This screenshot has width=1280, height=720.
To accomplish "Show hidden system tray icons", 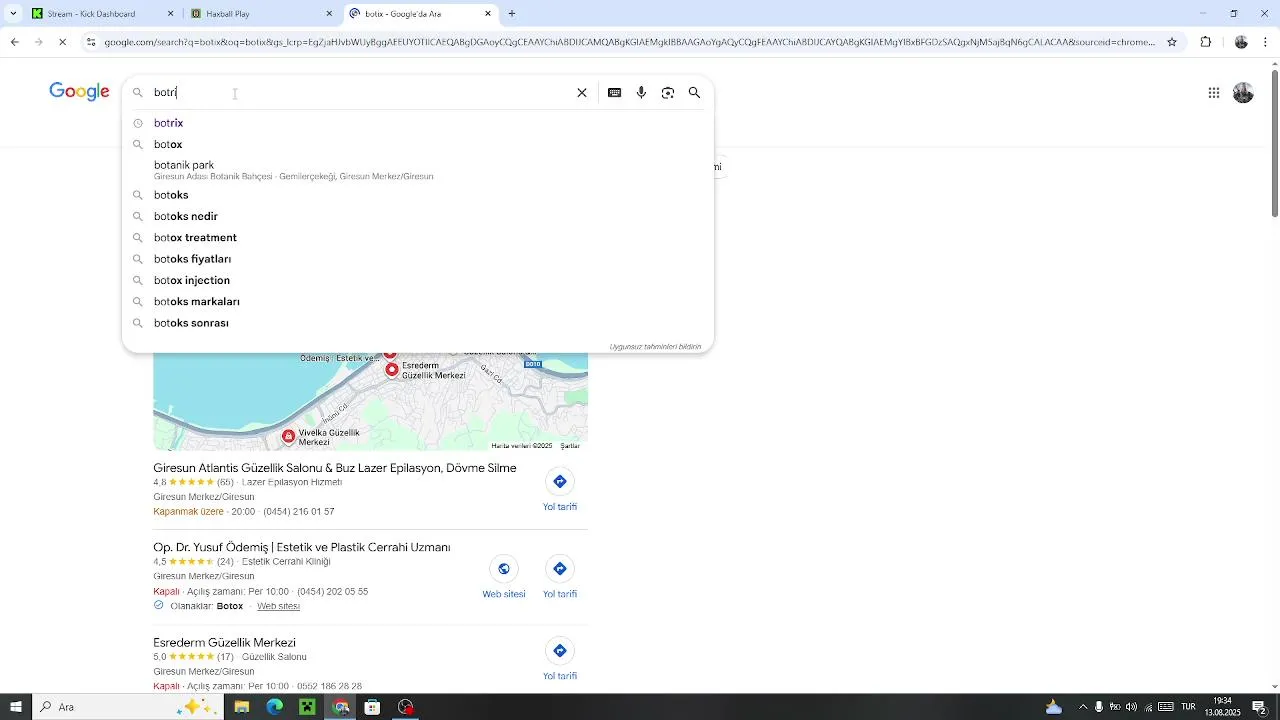I will tap(1083, 707).
